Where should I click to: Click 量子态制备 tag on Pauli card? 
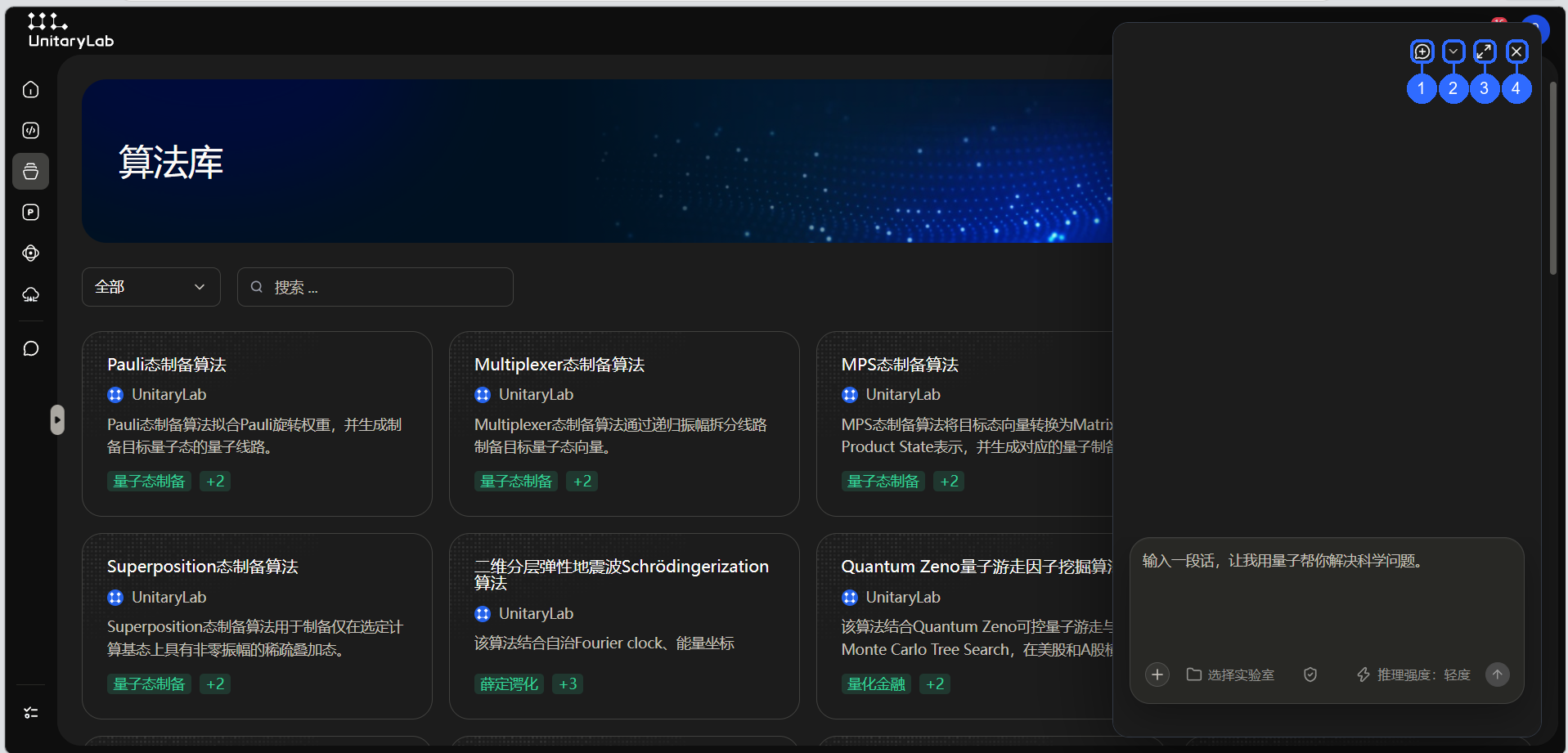[149, 481]
